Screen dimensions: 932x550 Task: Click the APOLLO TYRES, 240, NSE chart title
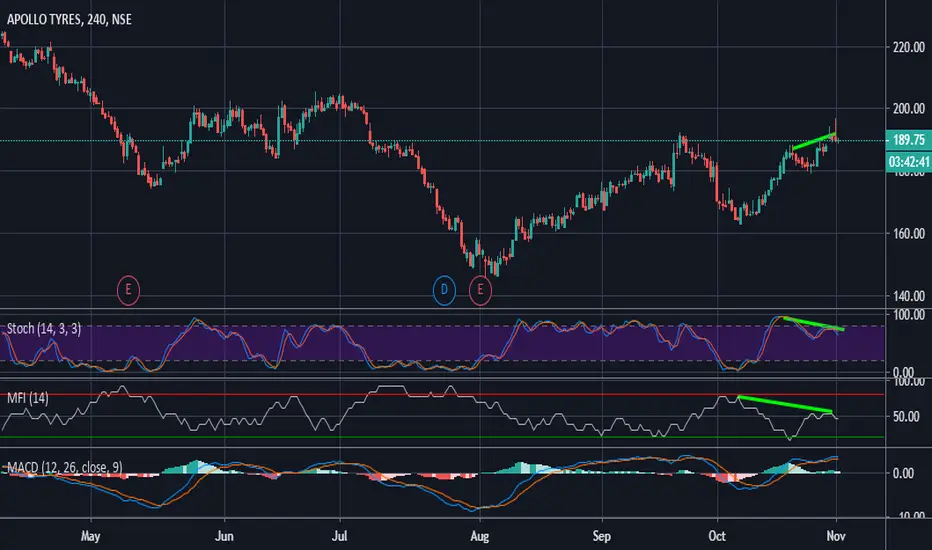69,20
